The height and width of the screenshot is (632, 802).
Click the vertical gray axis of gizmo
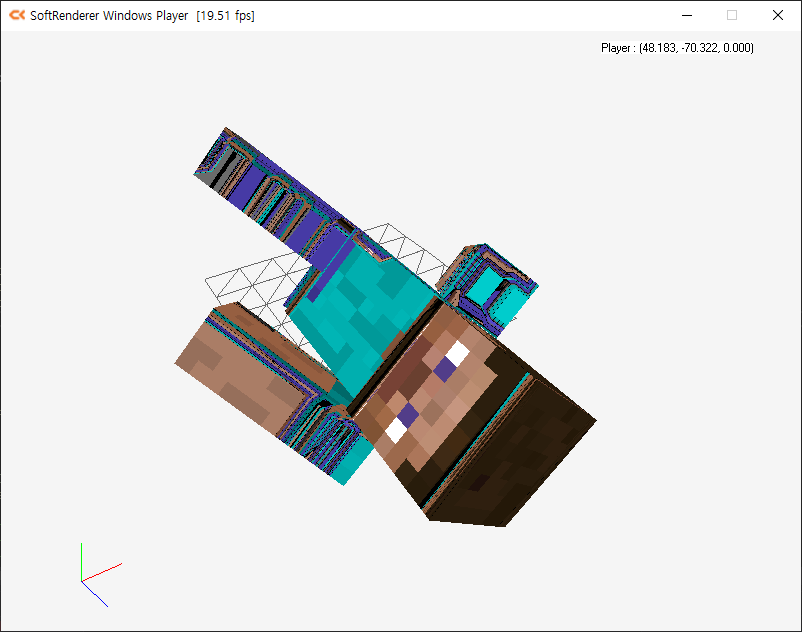coord(81,560)
